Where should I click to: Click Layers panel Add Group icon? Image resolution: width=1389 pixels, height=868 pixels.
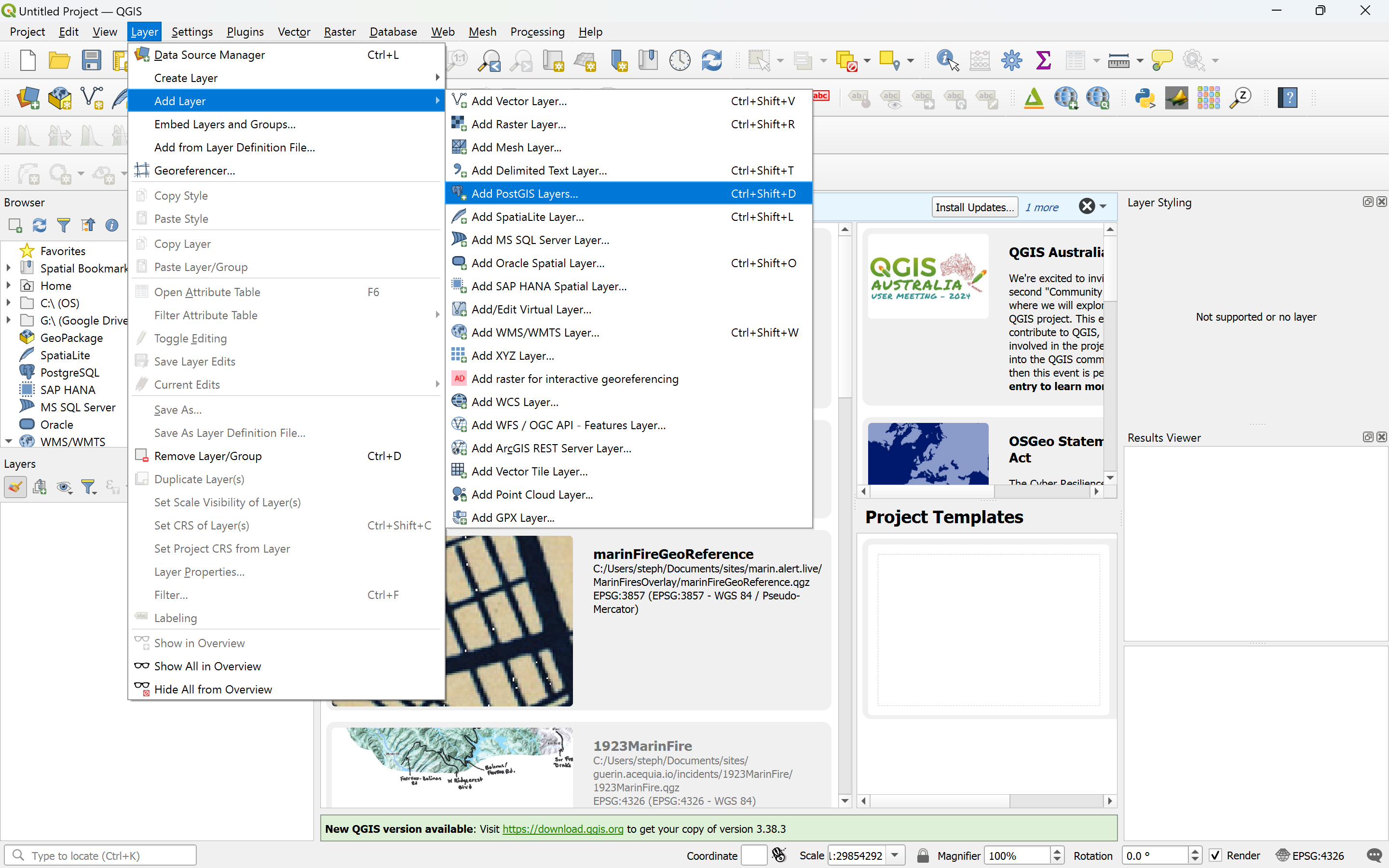40,488
